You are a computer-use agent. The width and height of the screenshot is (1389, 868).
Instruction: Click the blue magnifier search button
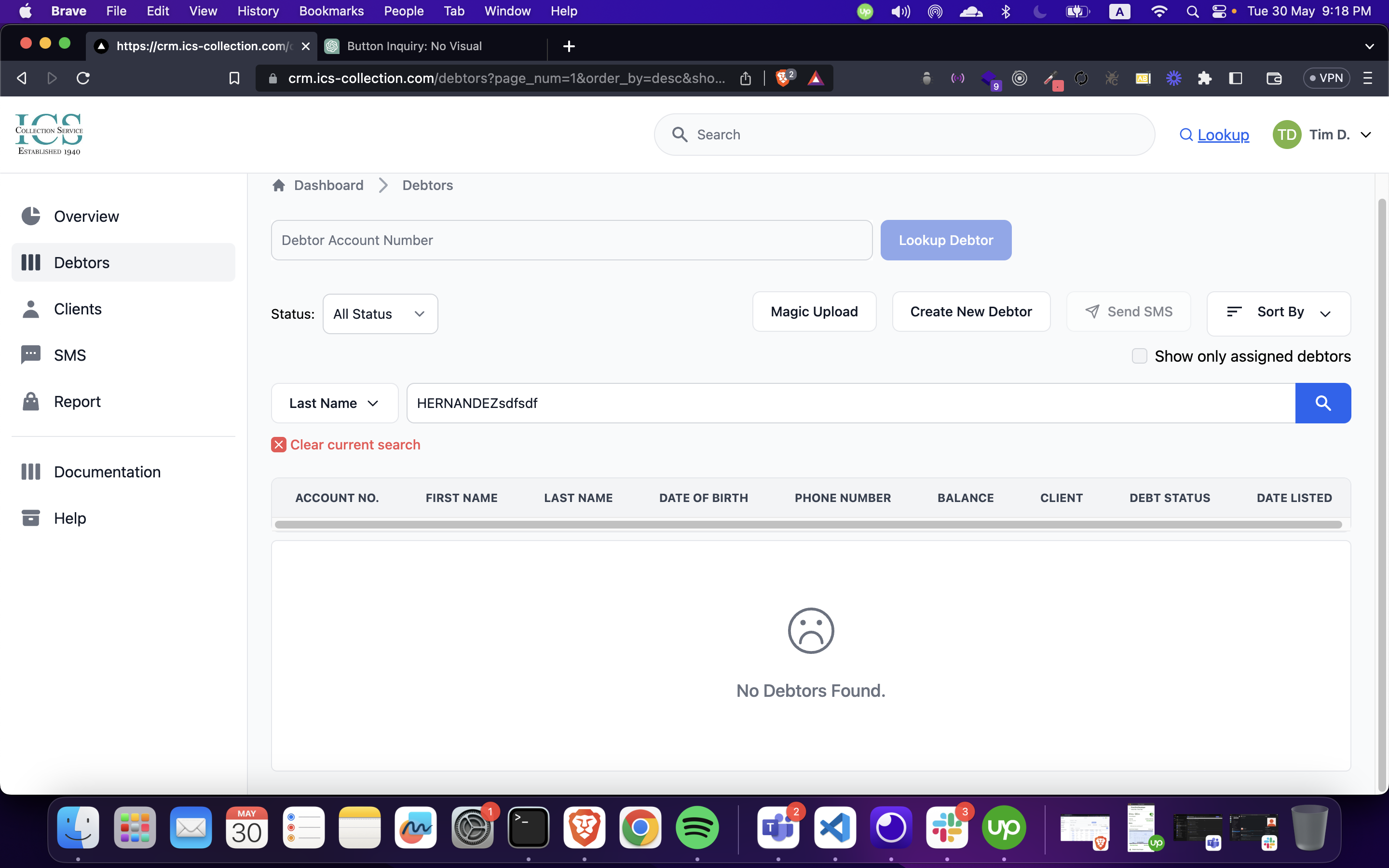pyautogui.click(x=1322, y=403)
